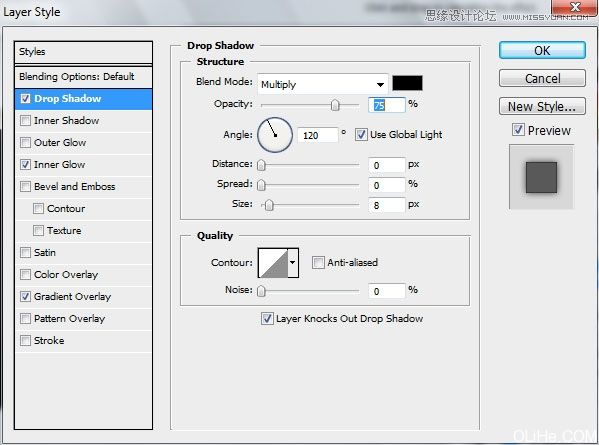Enable the Inner Shadow checkbox
599x445 pixels.
click(25, 121)
